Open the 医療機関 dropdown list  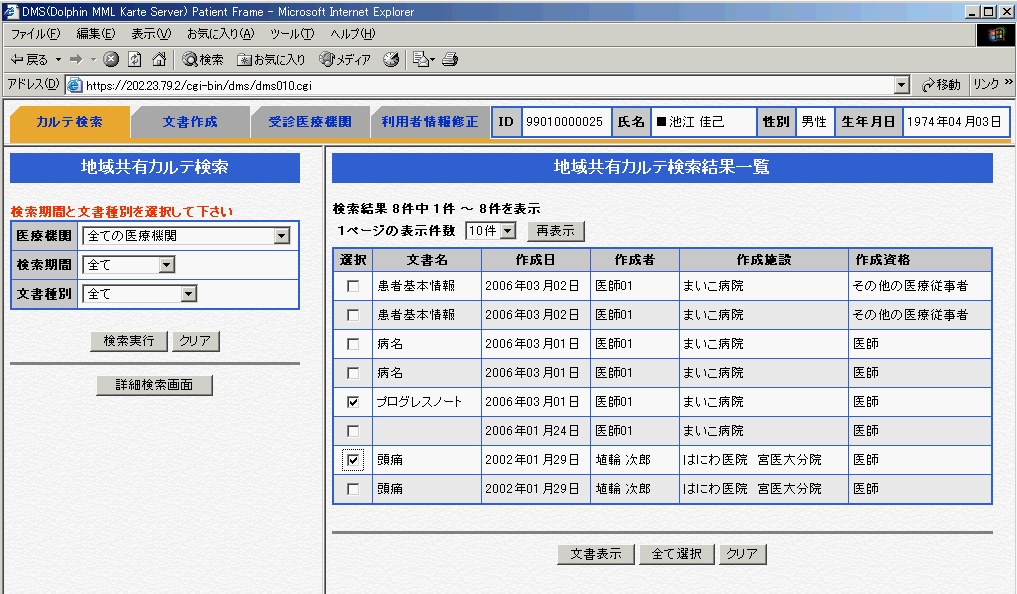click(281, 236)
